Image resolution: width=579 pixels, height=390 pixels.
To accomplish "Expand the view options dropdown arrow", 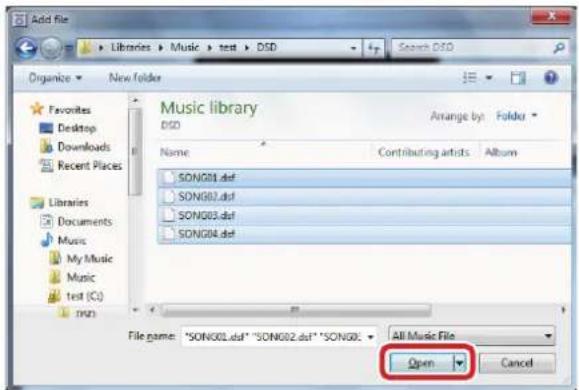I will pos(489,78).
